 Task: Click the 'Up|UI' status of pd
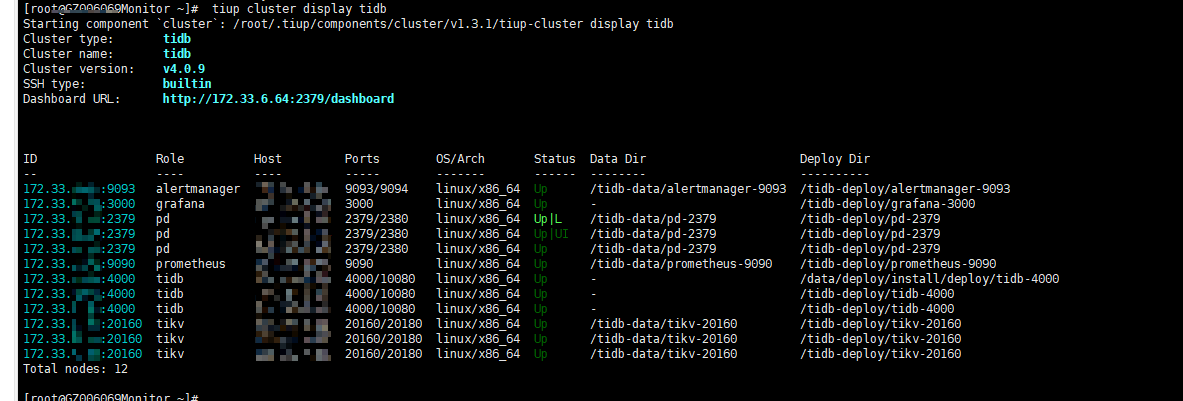(x=552, y=234)
